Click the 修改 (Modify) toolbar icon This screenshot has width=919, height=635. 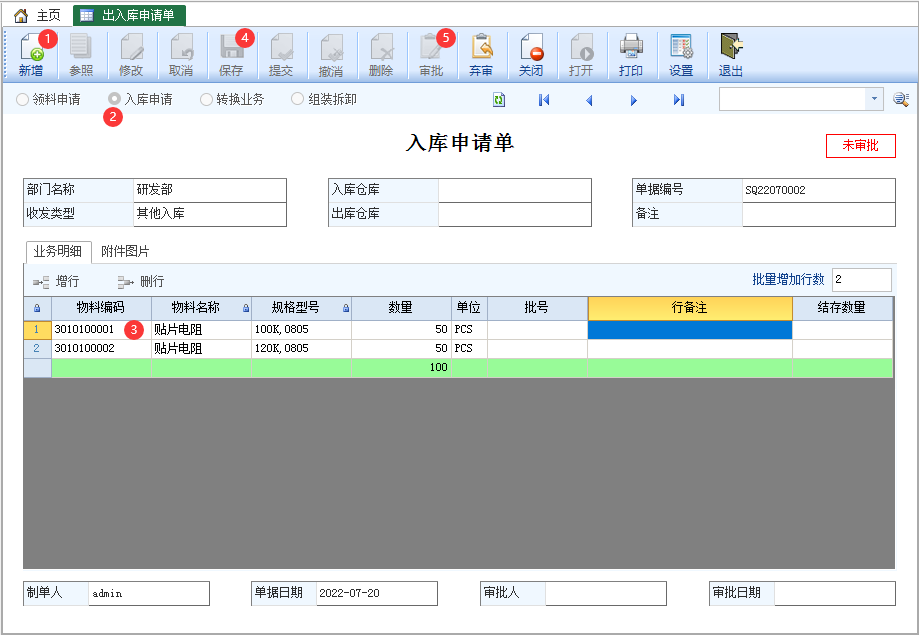coord(131,47)
